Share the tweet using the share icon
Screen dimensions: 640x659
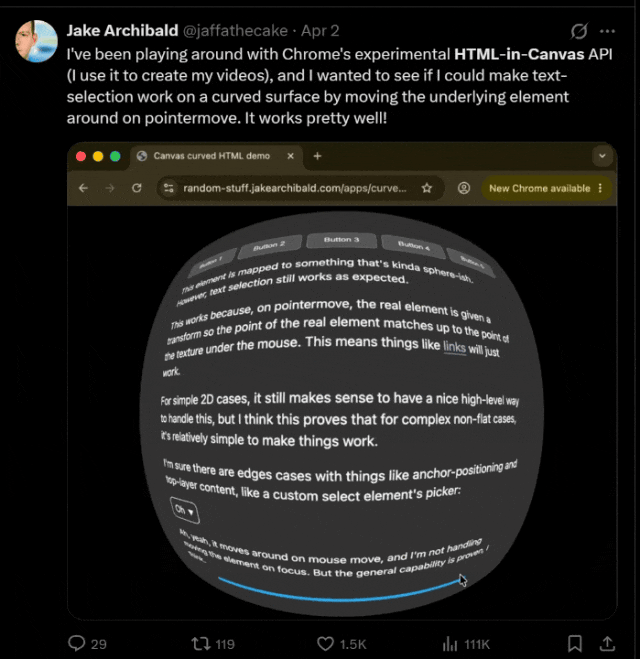coord(606,643)
